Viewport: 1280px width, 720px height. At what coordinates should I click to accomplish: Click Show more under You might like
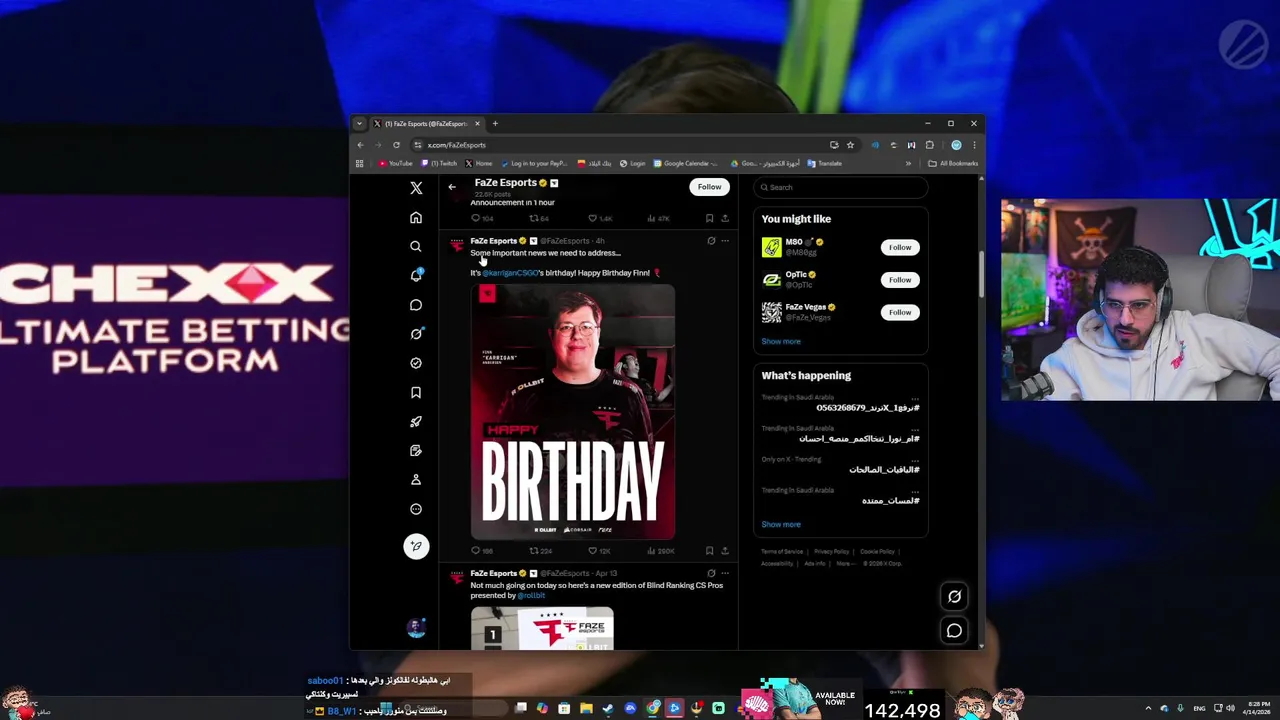coord(781,341)
